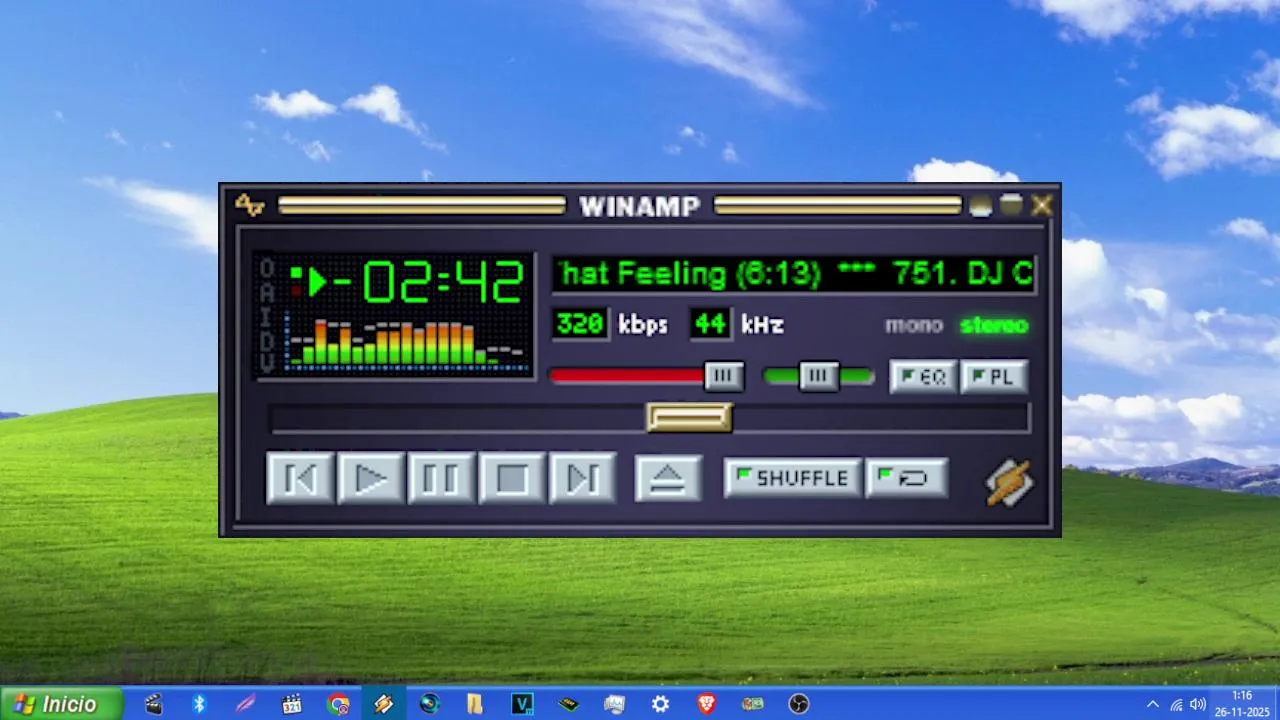
Task: Open options with clutterbar letter O
Action: (267, 268)
